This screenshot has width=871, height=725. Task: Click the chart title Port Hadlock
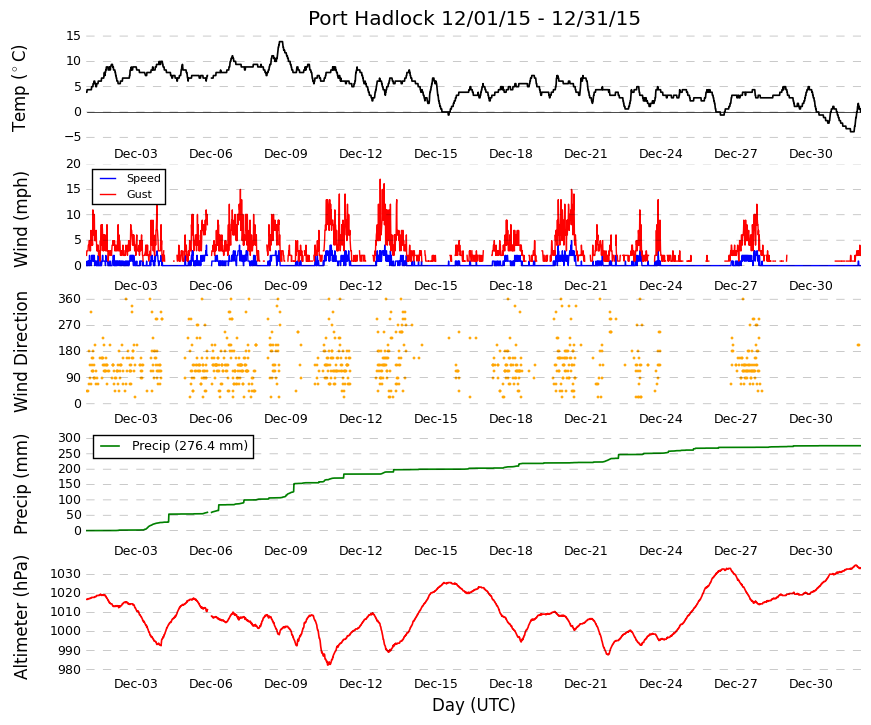coord(371,18)
